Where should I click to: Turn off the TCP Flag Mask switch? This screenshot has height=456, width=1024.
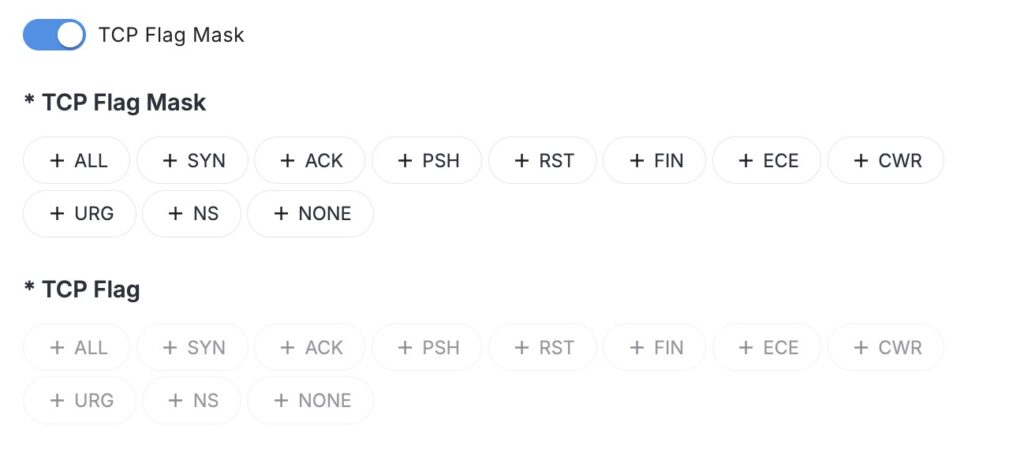pos(54,35)
